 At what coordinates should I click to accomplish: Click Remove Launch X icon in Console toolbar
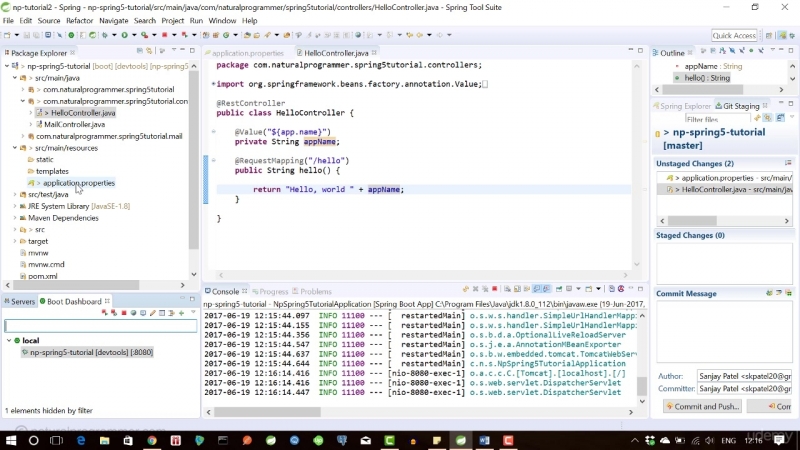(475, 289)
